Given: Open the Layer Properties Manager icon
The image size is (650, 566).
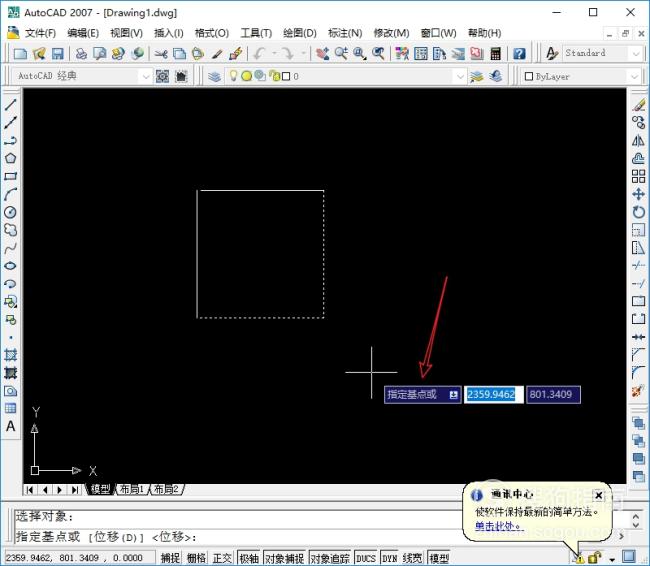Looking at the screenshot, I should click(x=214, y=76).
